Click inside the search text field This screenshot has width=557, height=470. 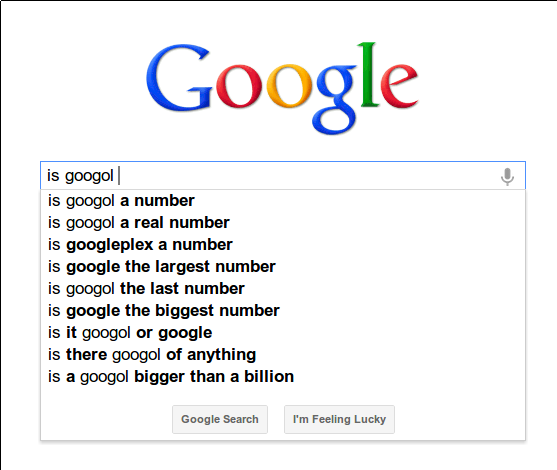click(283, 175)
